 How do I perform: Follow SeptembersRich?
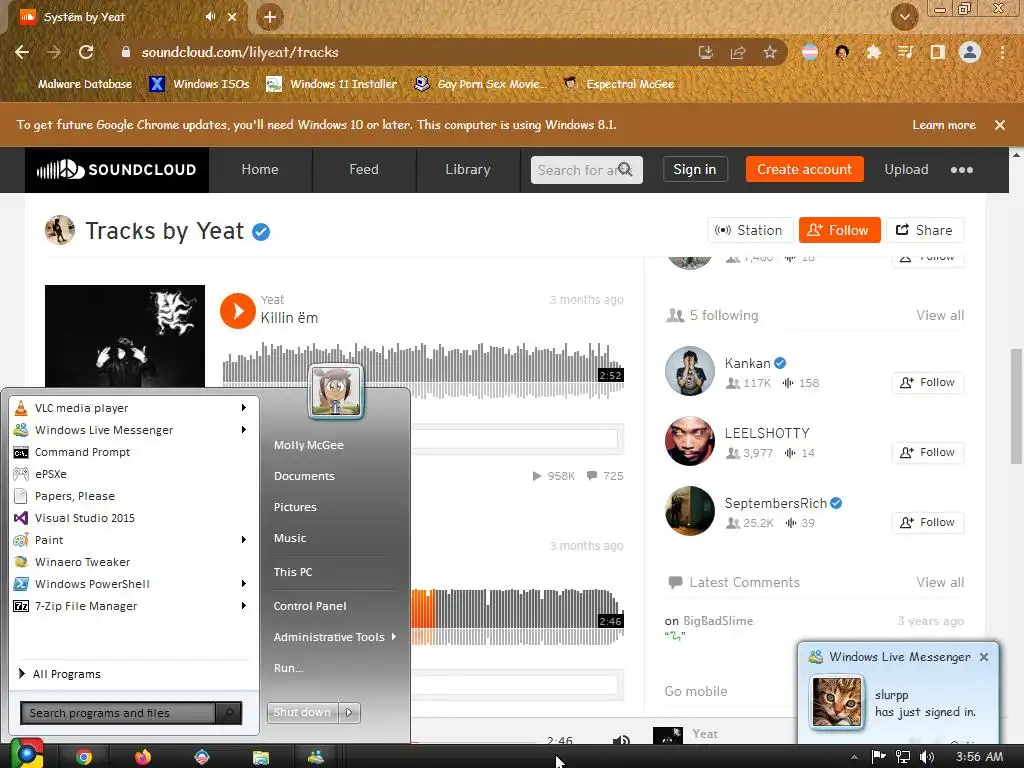927,522
